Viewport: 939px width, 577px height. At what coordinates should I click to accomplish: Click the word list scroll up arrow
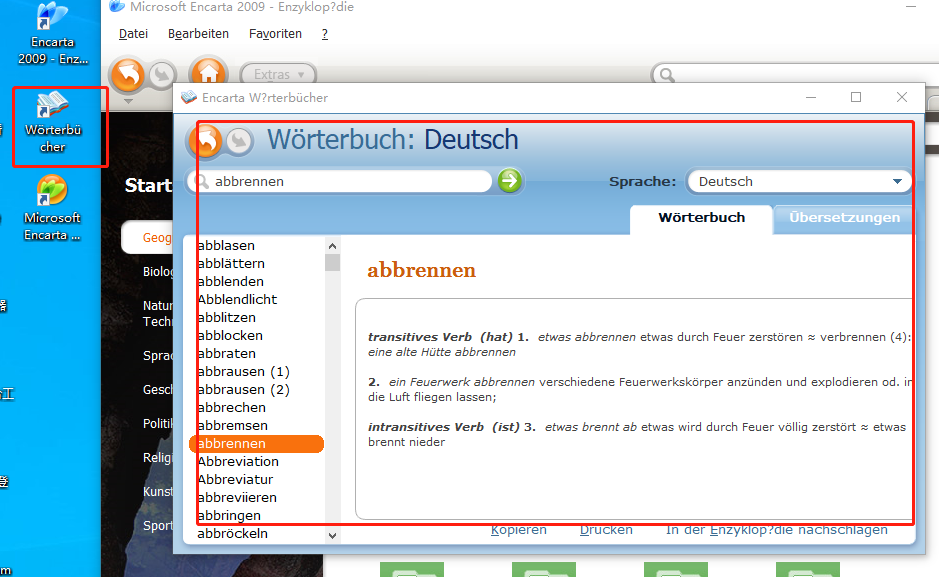point(332,245)
